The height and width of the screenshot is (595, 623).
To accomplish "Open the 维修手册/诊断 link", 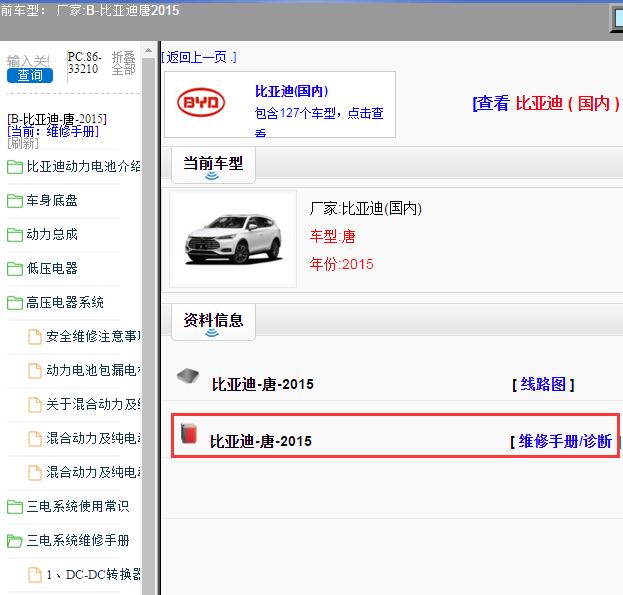I will 564,441.
